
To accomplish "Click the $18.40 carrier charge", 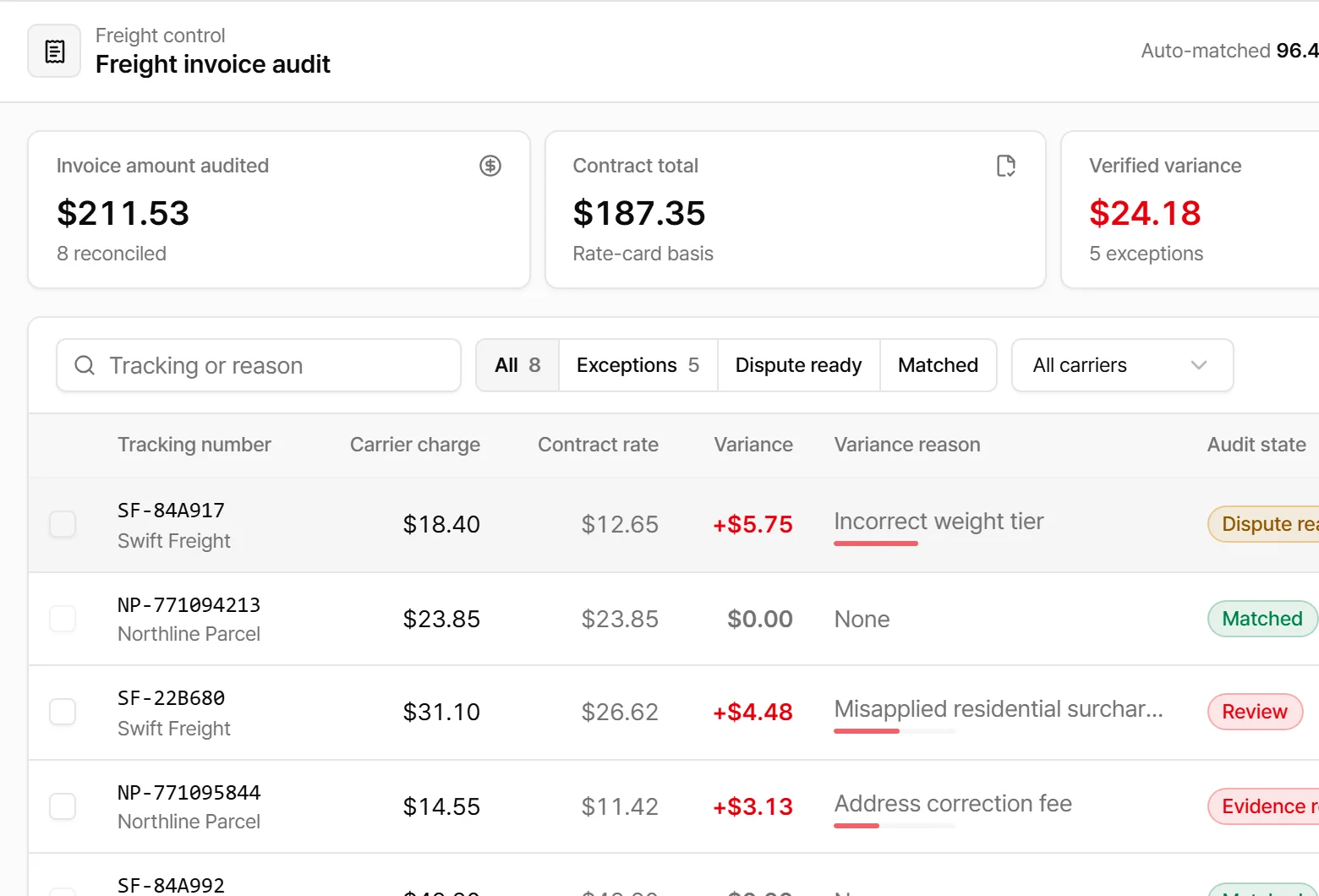I will (441, 524).
